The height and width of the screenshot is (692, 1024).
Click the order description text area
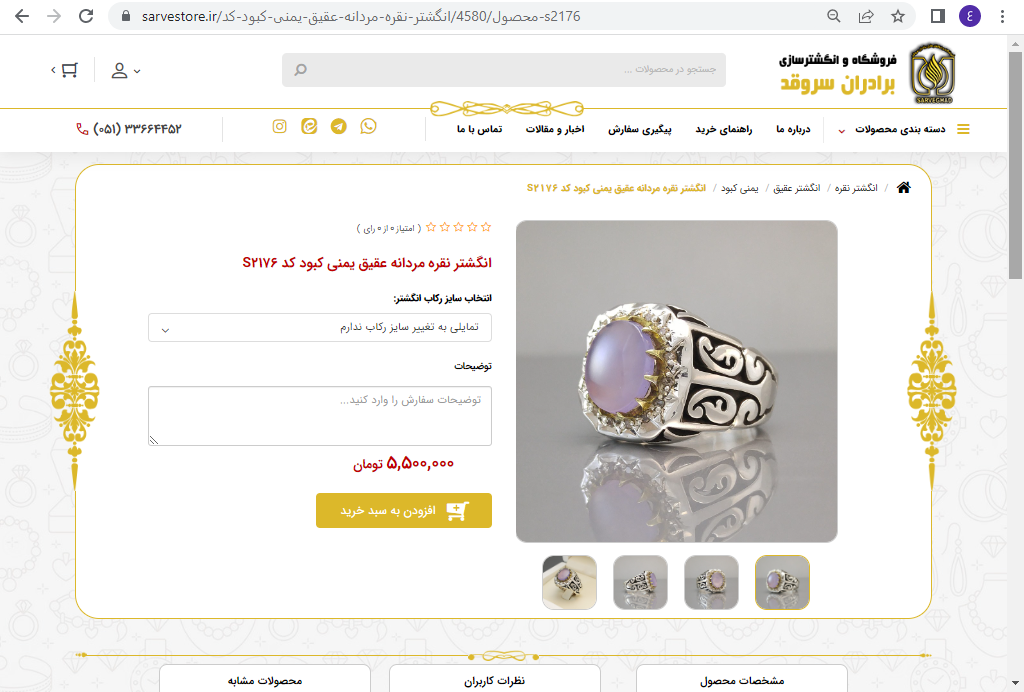tap(320, 416)
